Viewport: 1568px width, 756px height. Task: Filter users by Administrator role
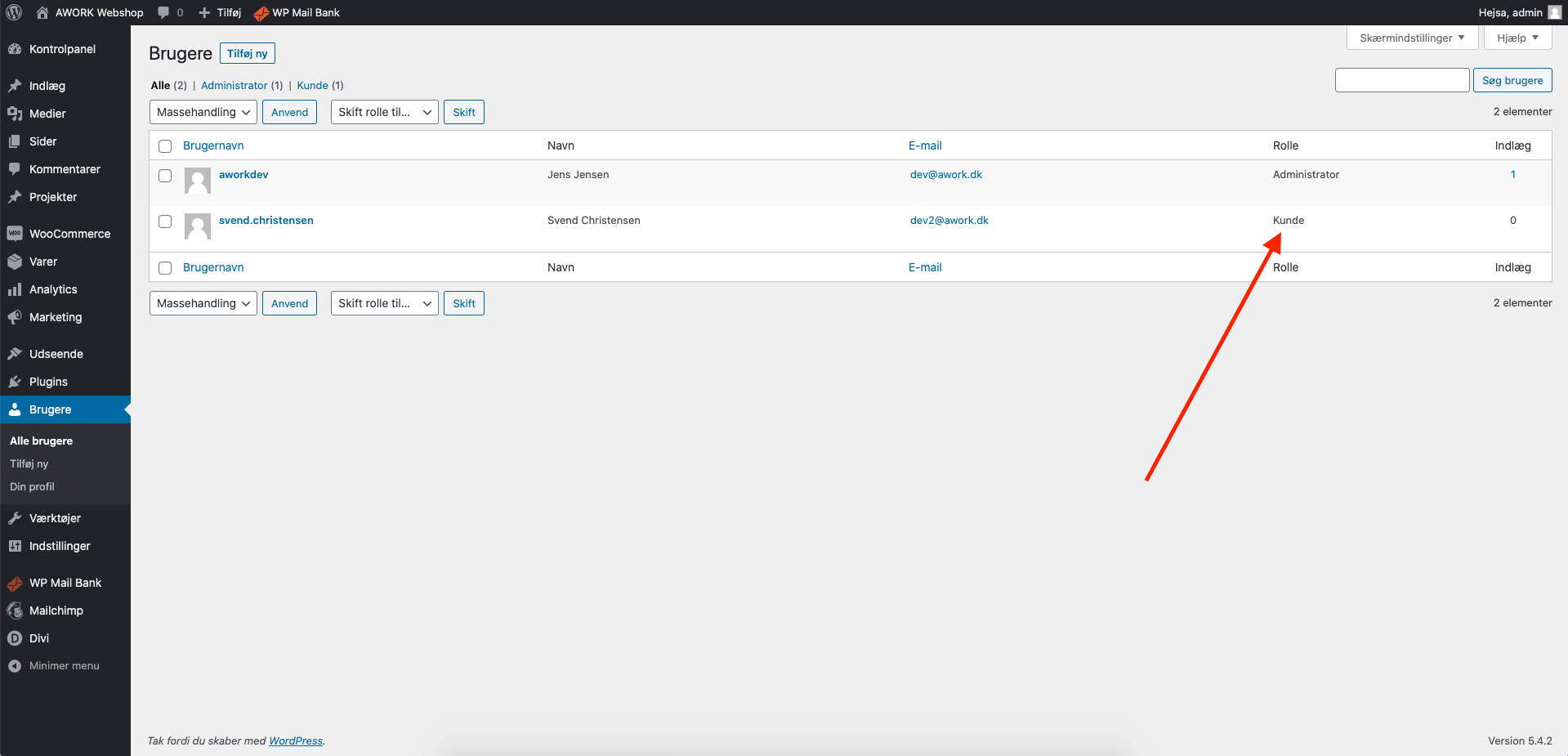click(x=234, y=85)
